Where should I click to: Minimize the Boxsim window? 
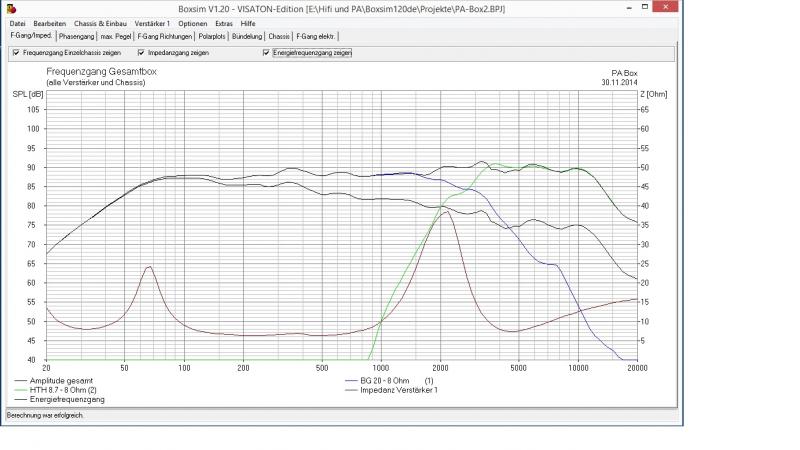click(629, 7)
